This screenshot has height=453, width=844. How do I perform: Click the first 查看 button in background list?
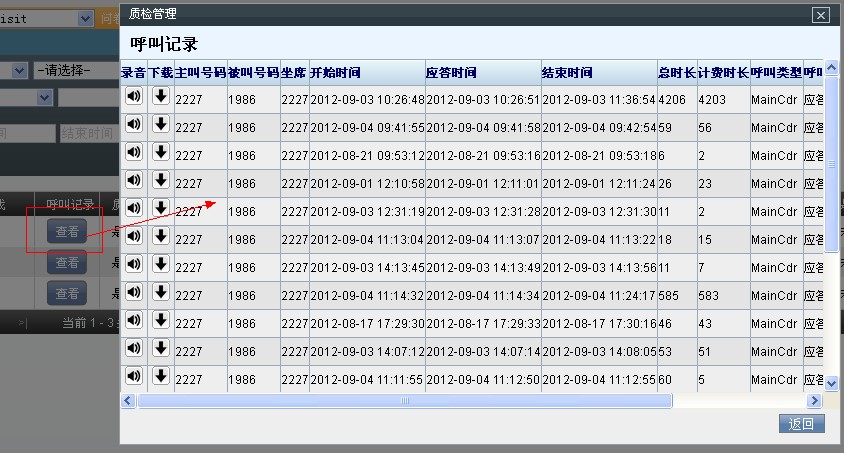(x=67, y=232)
